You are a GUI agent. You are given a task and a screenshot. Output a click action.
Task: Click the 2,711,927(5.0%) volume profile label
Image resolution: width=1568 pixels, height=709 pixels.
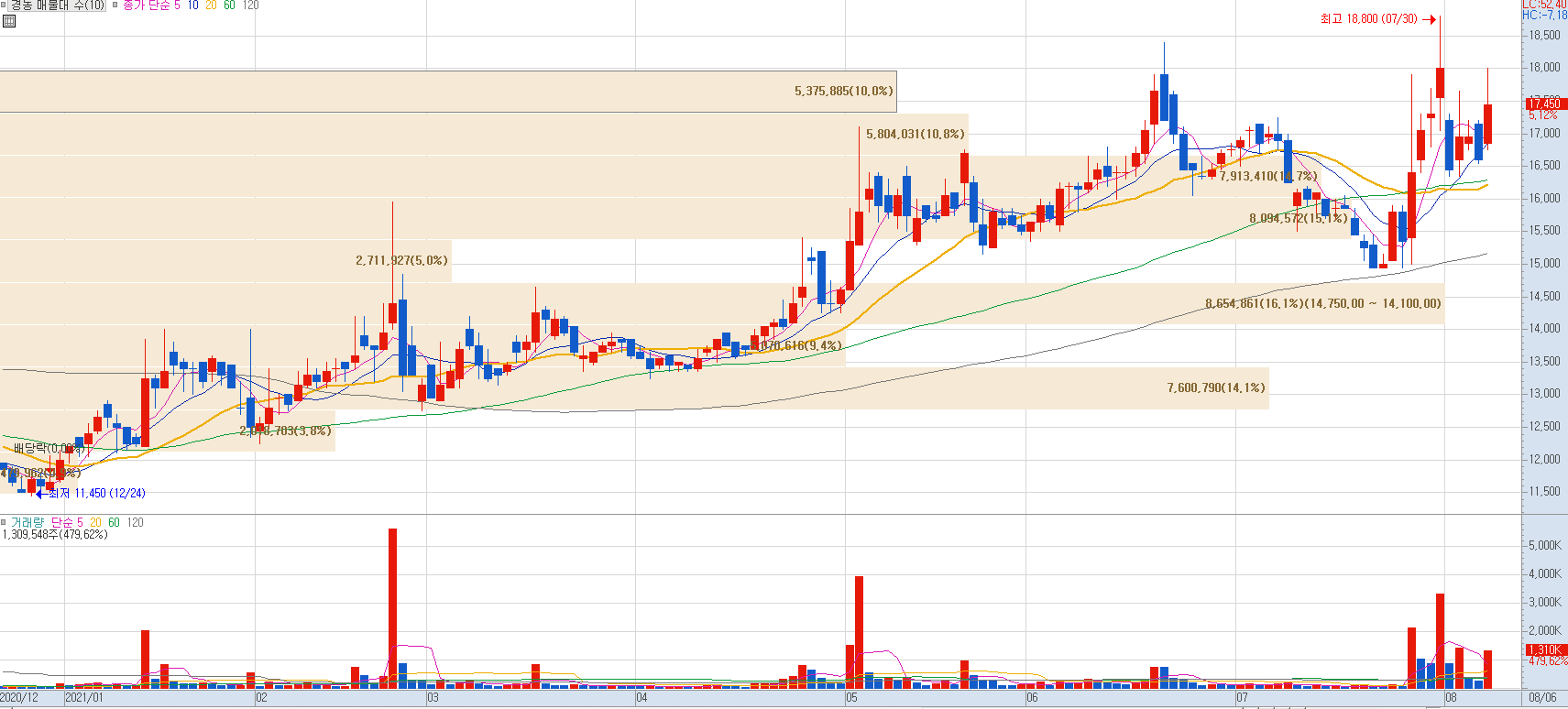click(x=401, y=260)
